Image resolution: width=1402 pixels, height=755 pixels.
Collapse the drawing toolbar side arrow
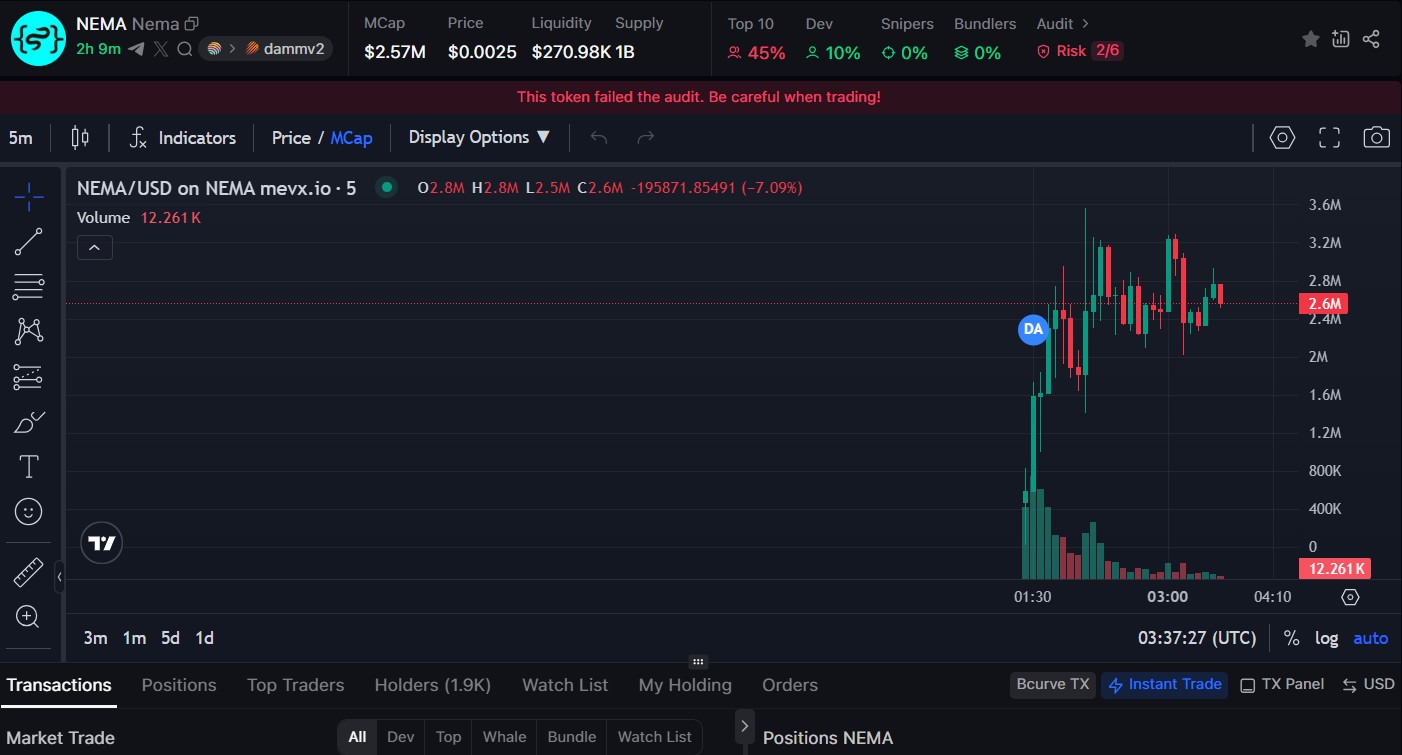click(x=59, y=577)
